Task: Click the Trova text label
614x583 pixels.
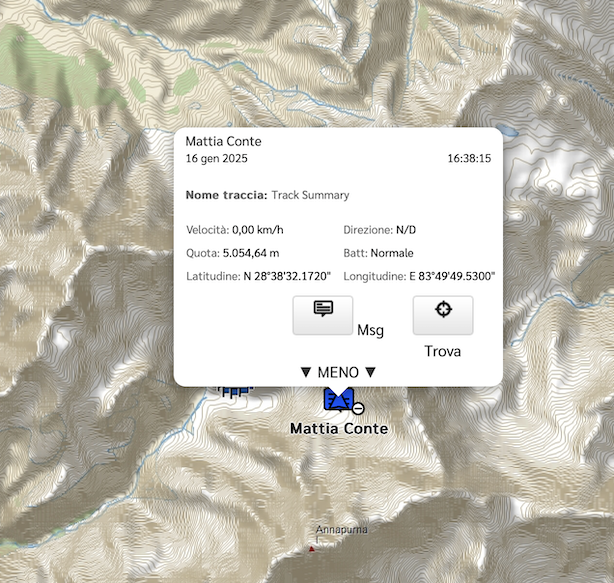Action: click(x=442, y=351)
